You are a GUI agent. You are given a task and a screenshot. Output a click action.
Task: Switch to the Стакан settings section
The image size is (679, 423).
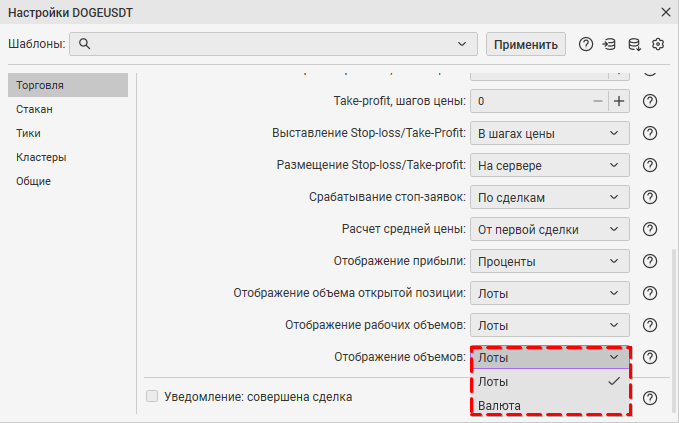tap(35, 109)
